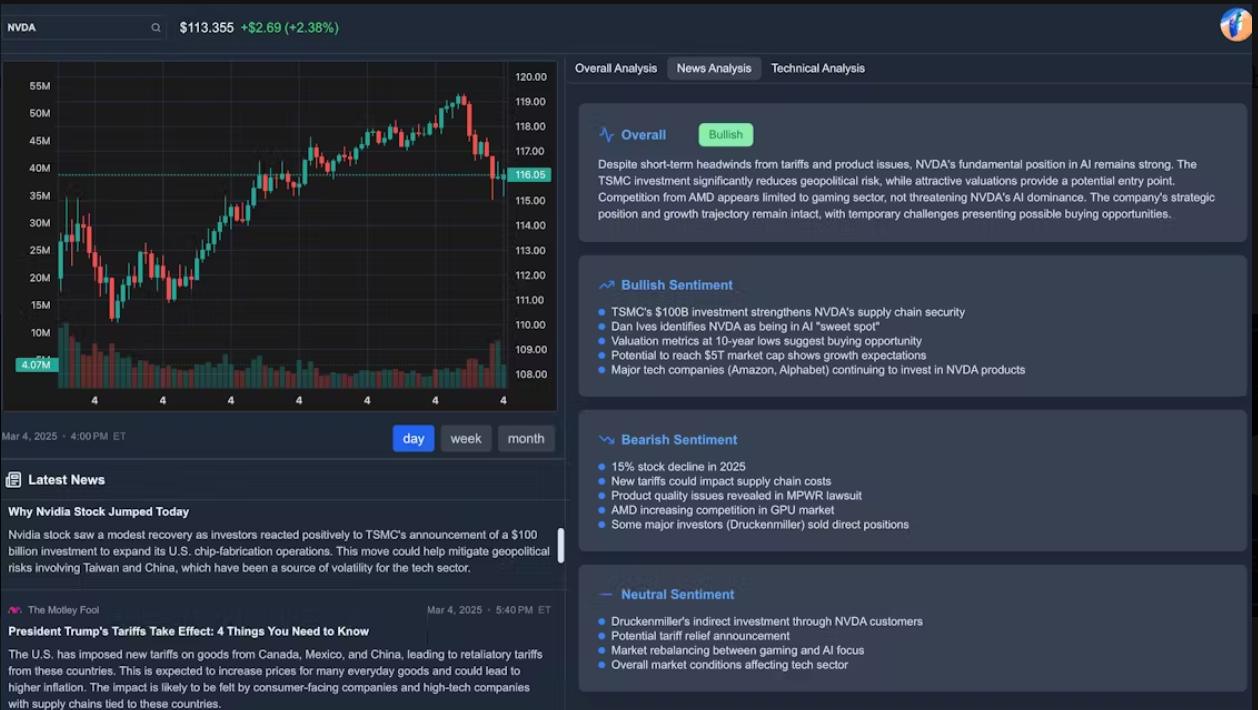1258x710 pixels.
Task: Click the Neutral Sentiment heading
Action: coord(678,594)
